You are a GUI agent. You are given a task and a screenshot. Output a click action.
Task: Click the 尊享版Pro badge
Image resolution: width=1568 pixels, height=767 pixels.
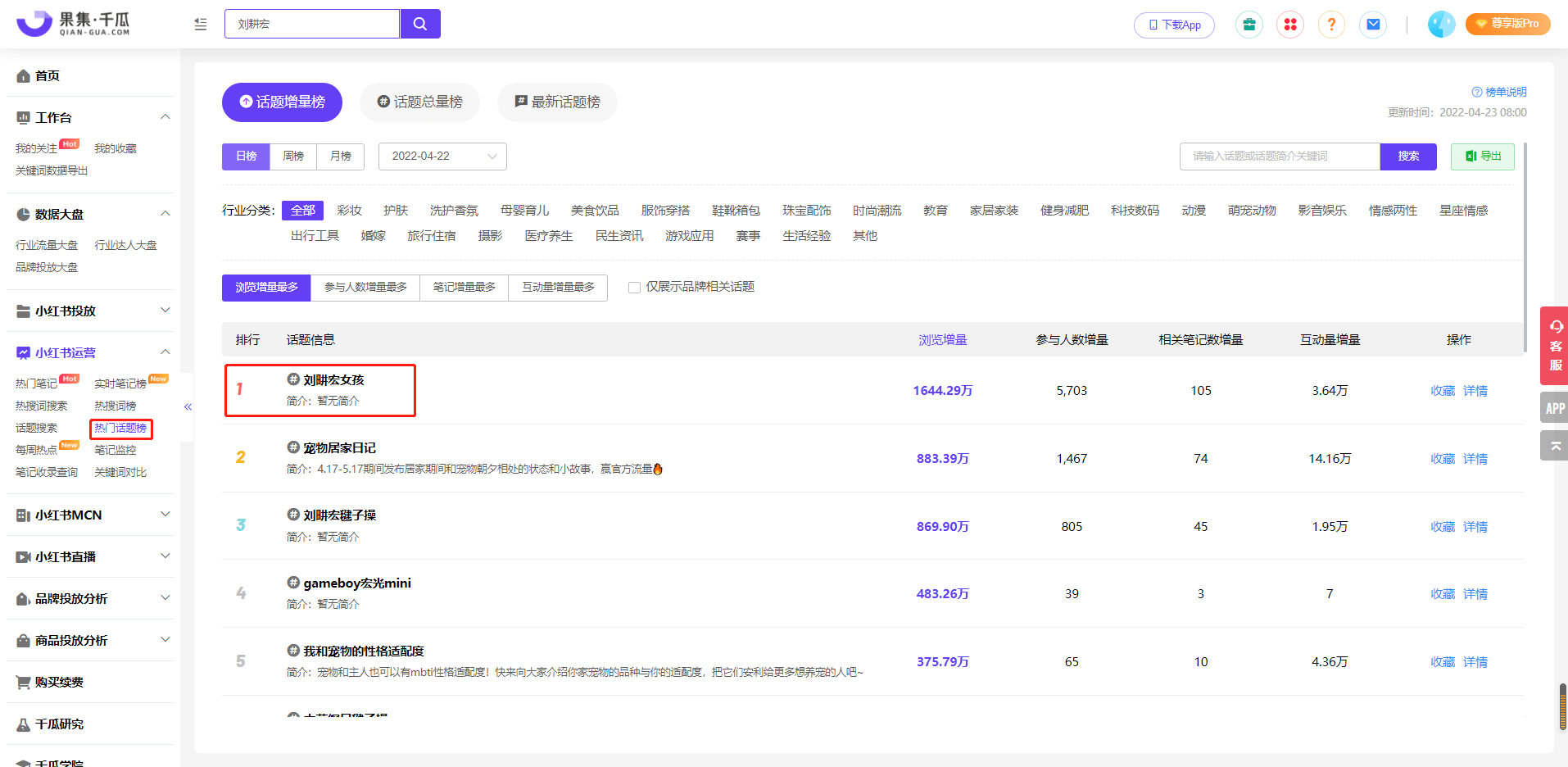pyautogui.click(x=1507, y=24)
